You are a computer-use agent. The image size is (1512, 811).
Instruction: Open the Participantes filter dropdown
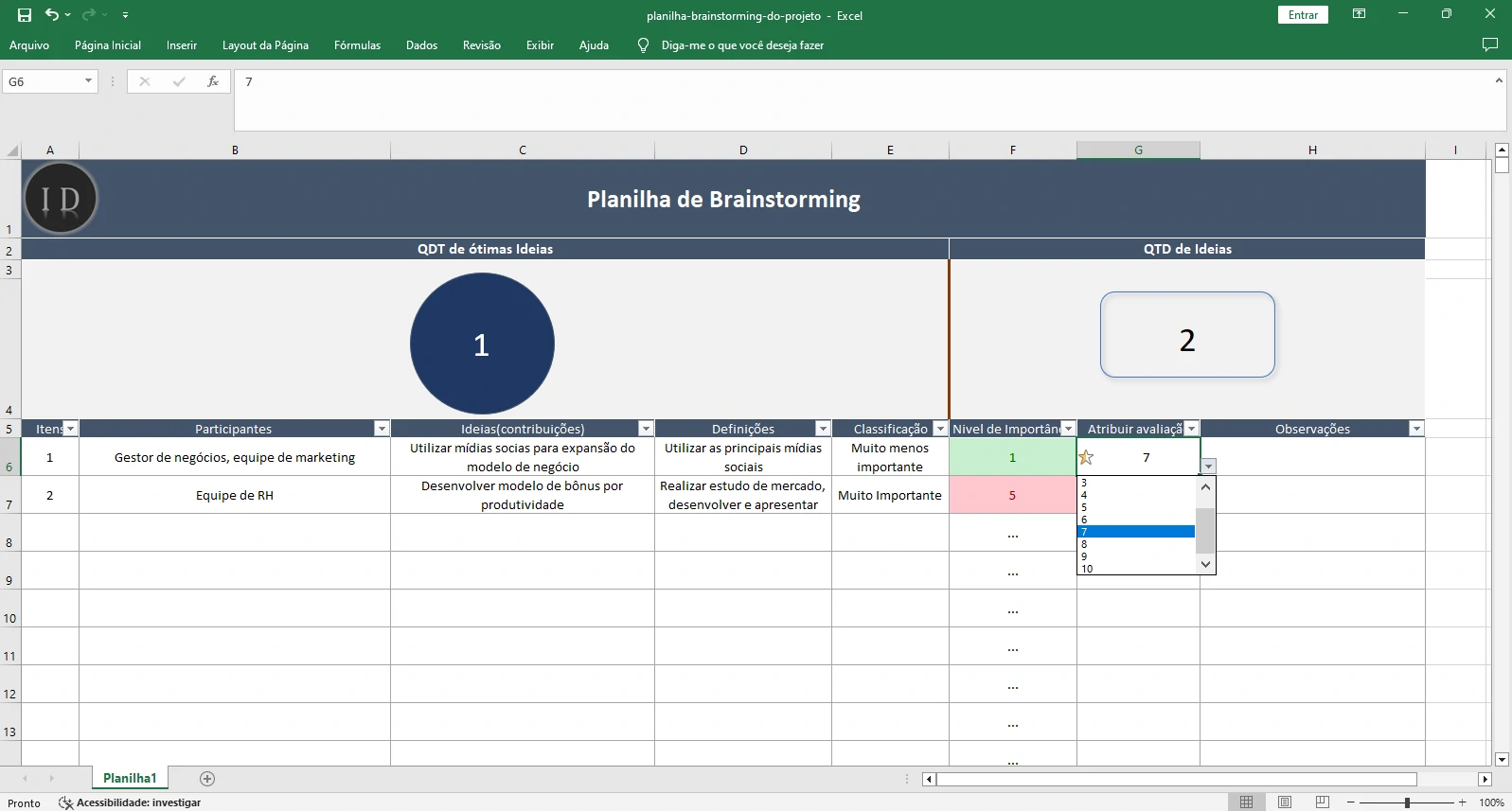[382, 429]
